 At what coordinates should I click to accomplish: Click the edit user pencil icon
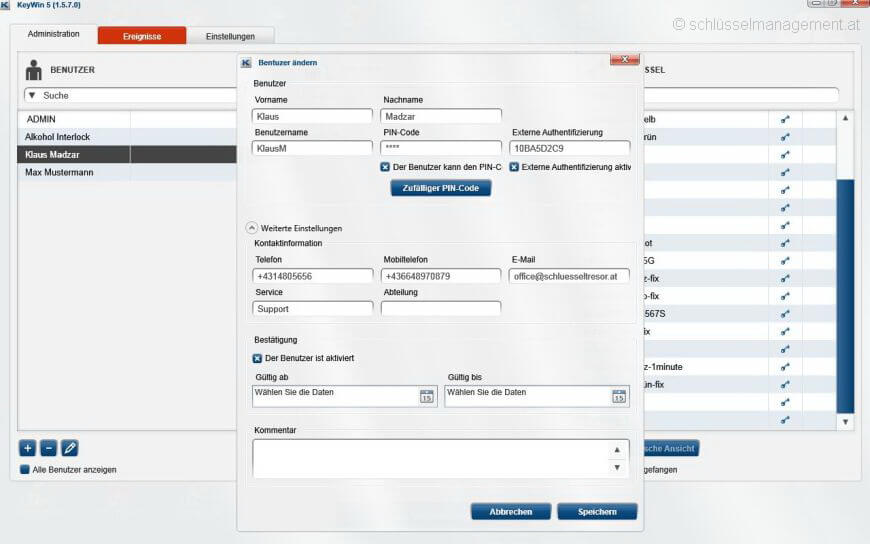[69, 448]
